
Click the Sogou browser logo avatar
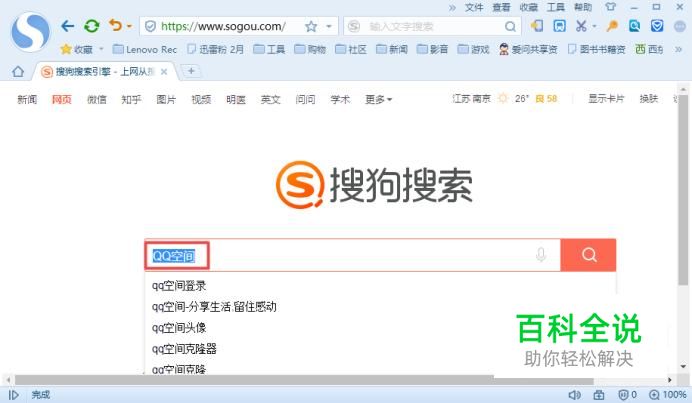coord(30,32)
